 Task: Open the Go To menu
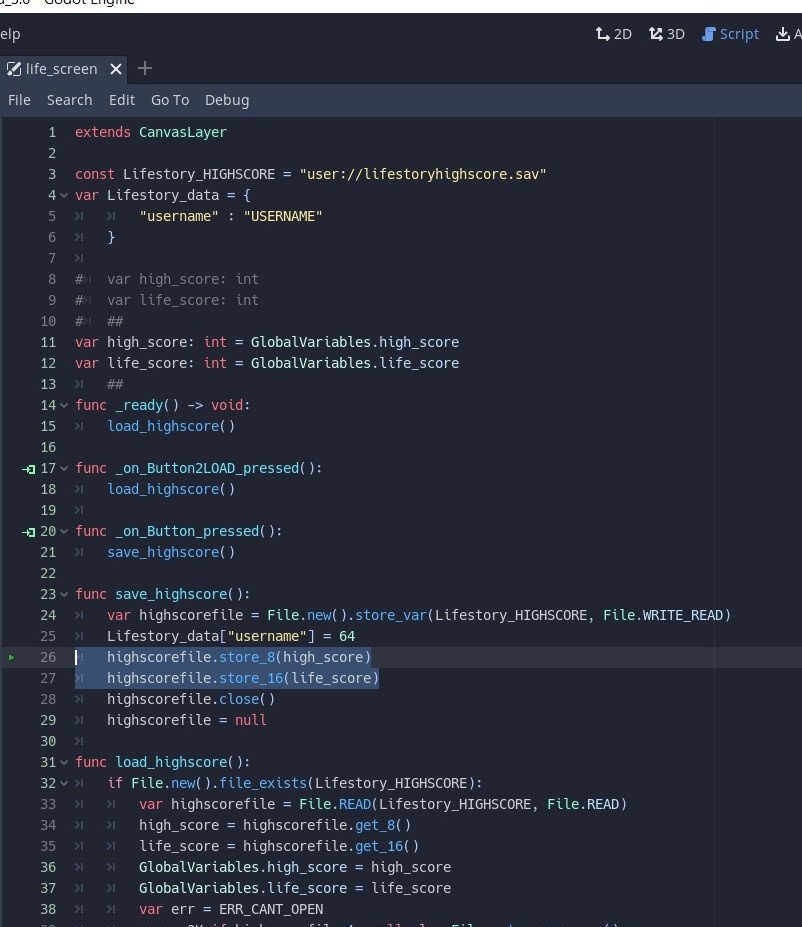pos(170,100)
